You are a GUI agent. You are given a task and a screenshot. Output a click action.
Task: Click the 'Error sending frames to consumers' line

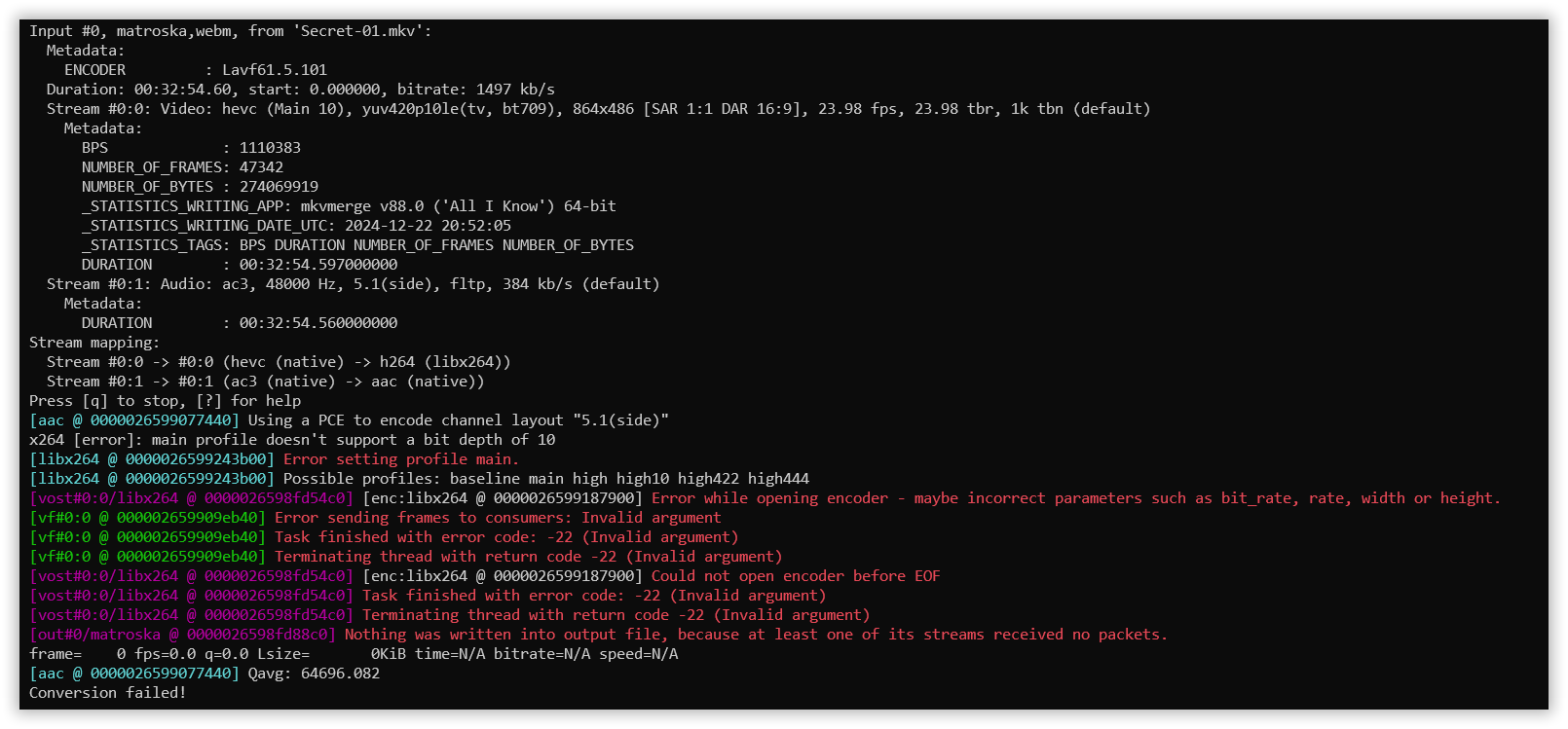pyautogui.click(x=375, y=518)
